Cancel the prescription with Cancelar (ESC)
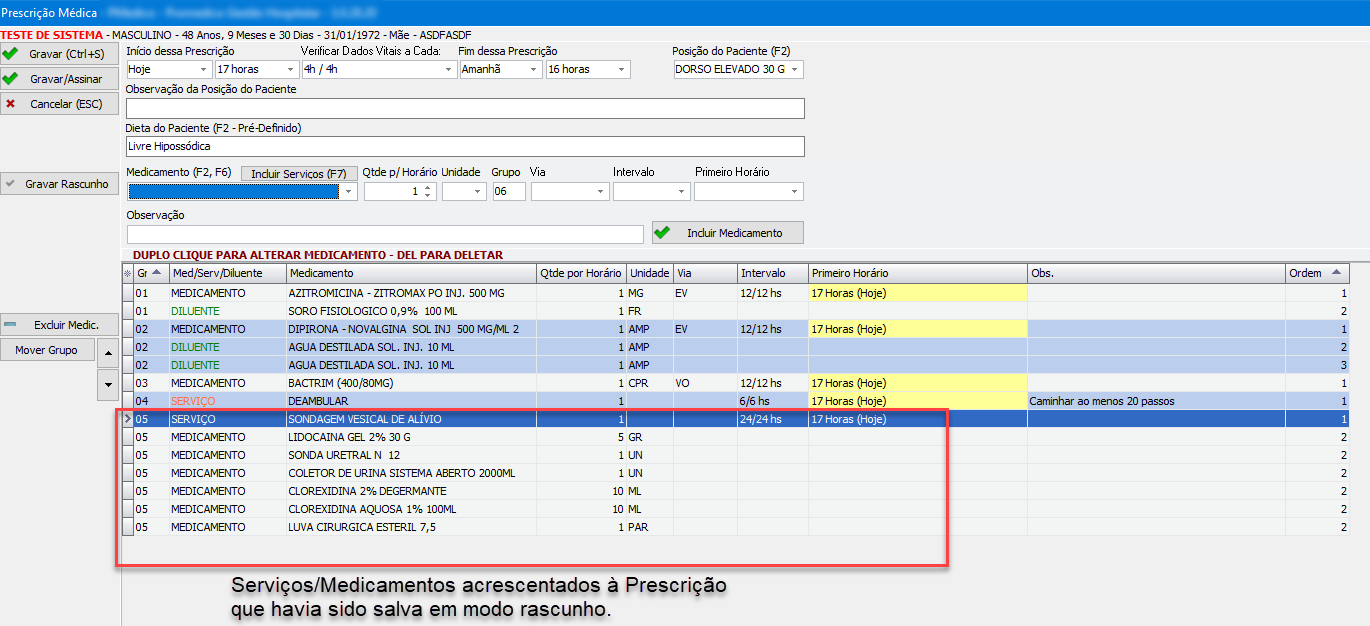Viewport: 1370px width, 626px height. click(60, 103)
